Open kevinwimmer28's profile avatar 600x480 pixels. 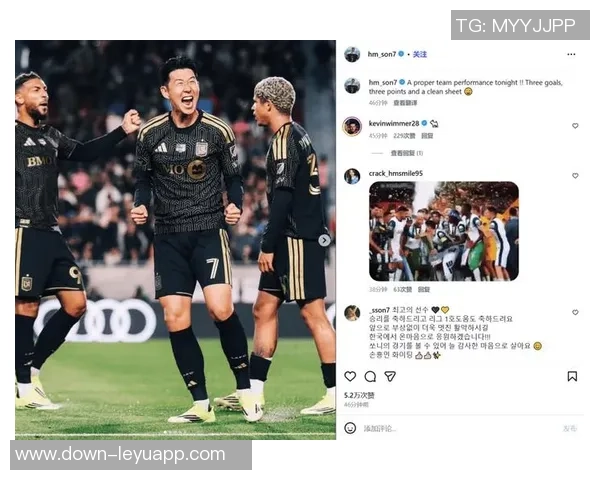[352, 126]
